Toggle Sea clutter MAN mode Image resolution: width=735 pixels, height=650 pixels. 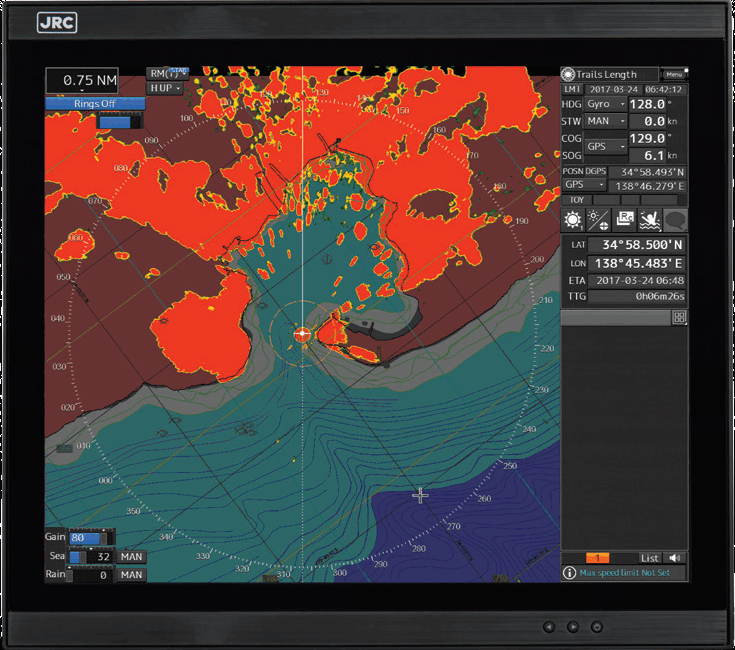click(x=132, y=556)
